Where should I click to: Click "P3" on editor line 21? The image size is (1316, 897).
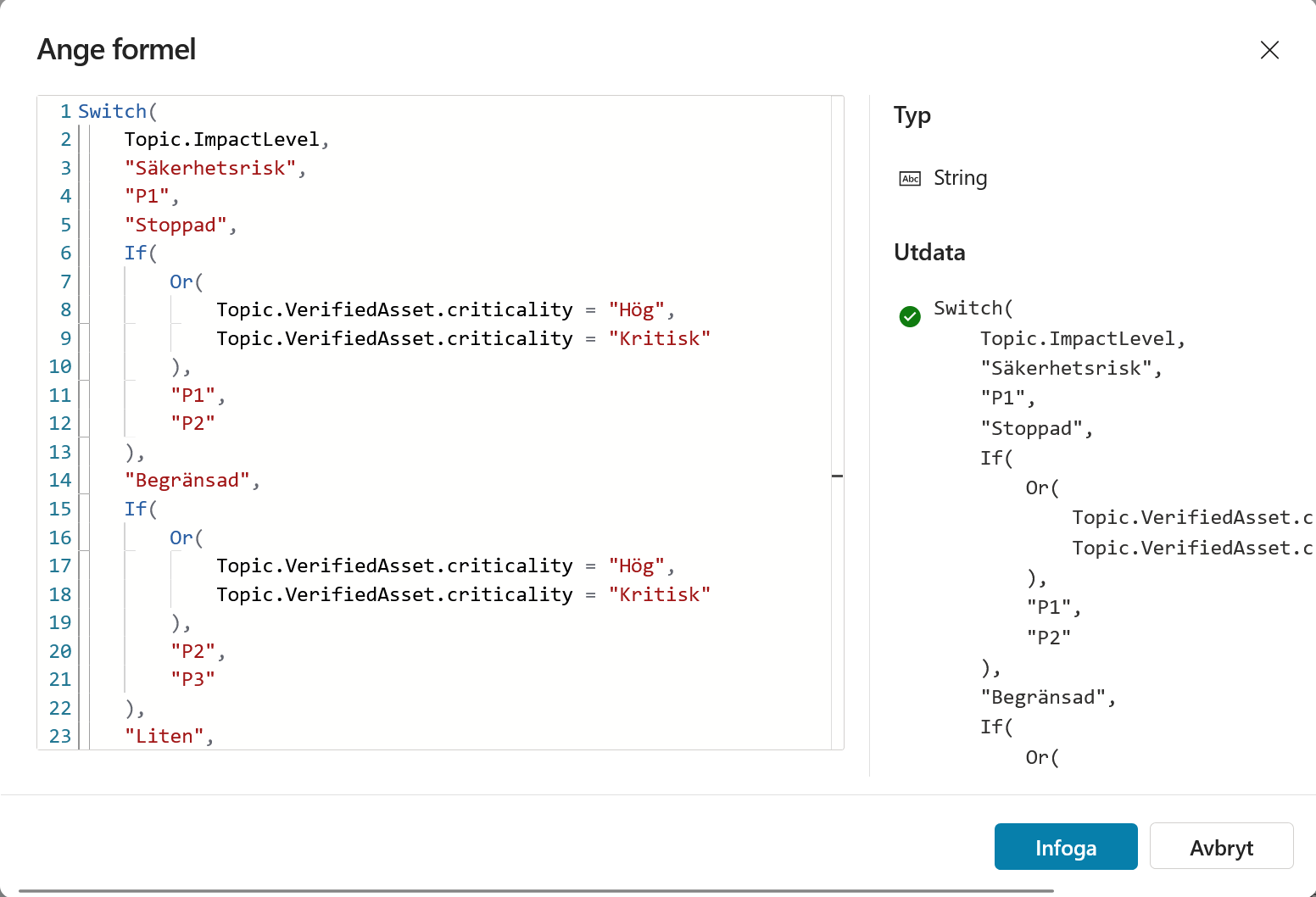pyautogui.click(x=193, y=679)
